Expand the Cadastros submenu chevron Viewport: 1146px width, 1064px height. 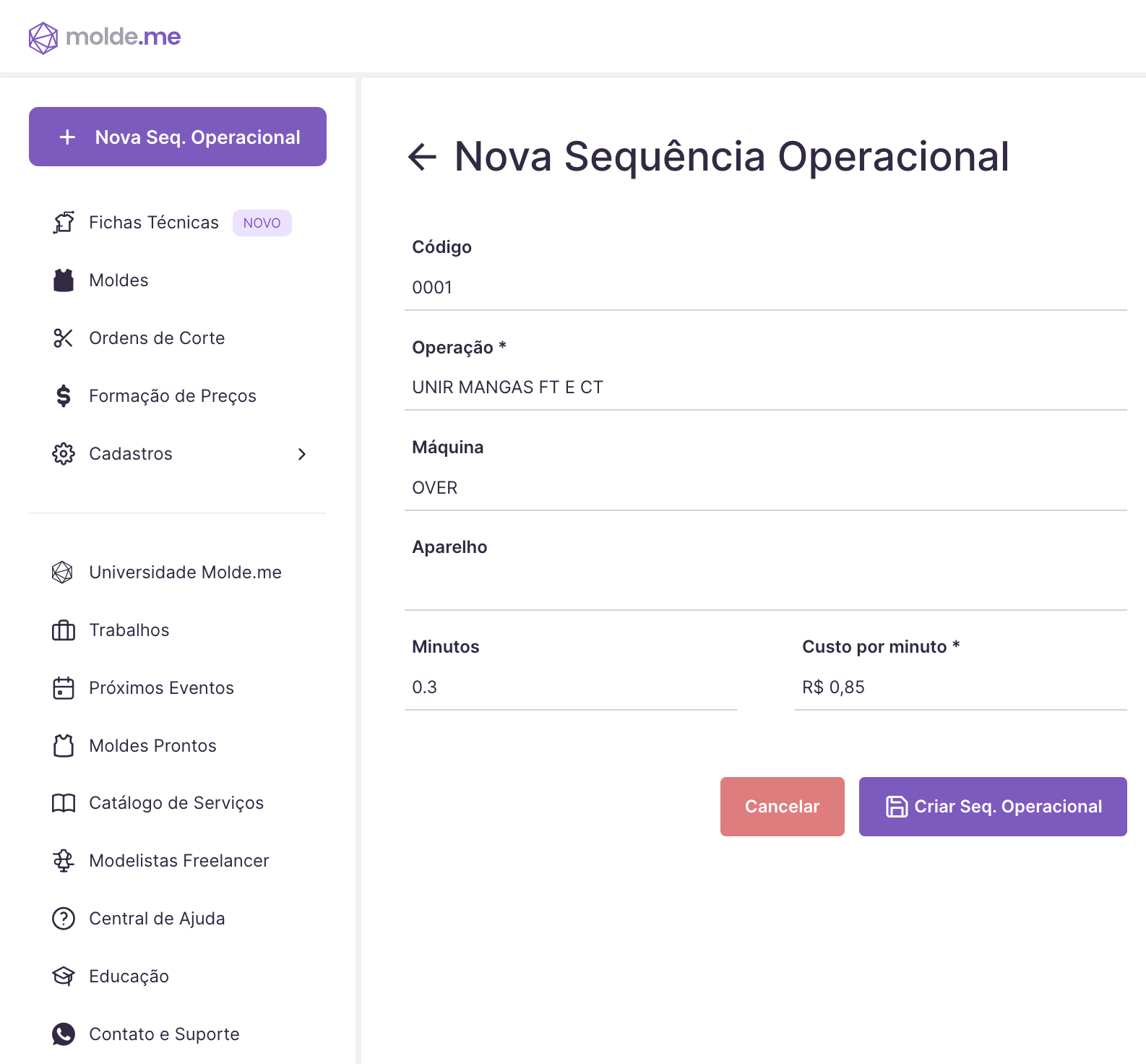click(302, 454)
